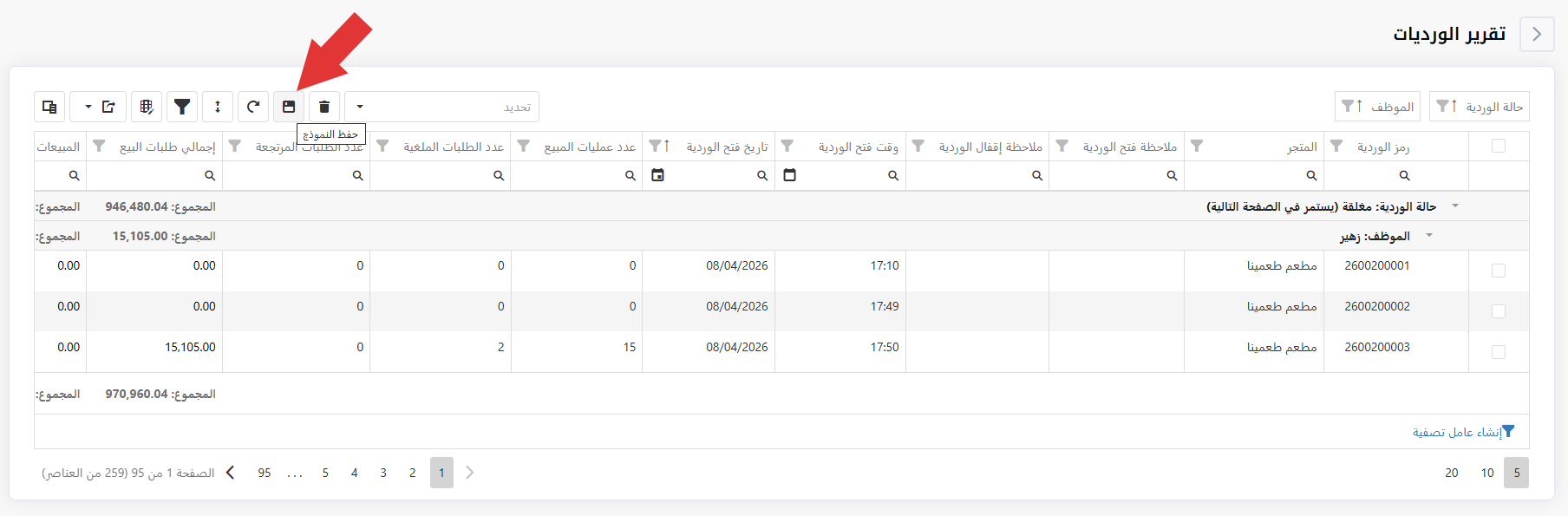Open the column chooser grid-edit icon
The width and height of the screenshot is (1568, 516).
pos(147,107)
